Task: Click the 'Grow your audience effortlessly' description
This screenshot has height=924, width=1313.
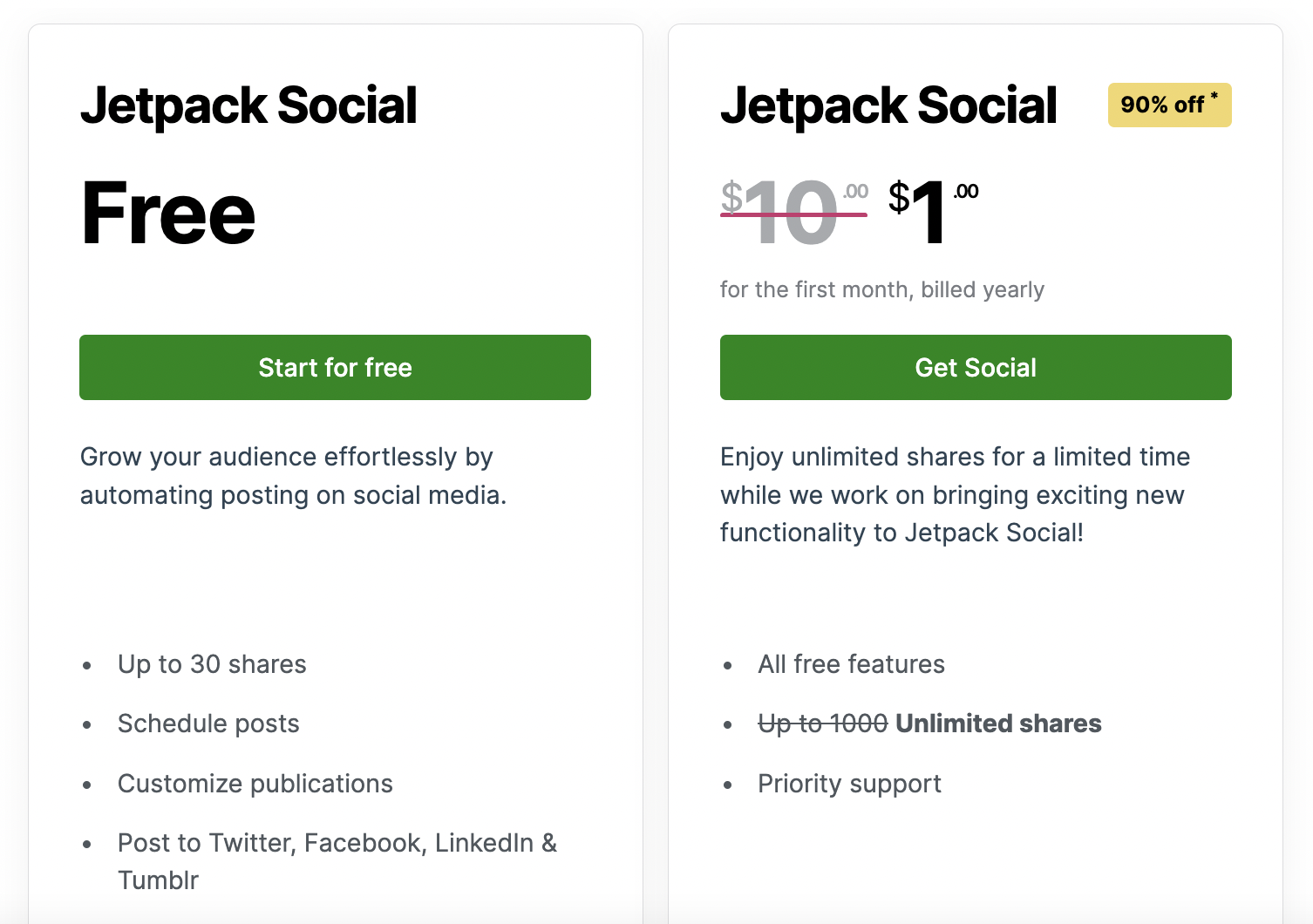Action: (293, 476)
